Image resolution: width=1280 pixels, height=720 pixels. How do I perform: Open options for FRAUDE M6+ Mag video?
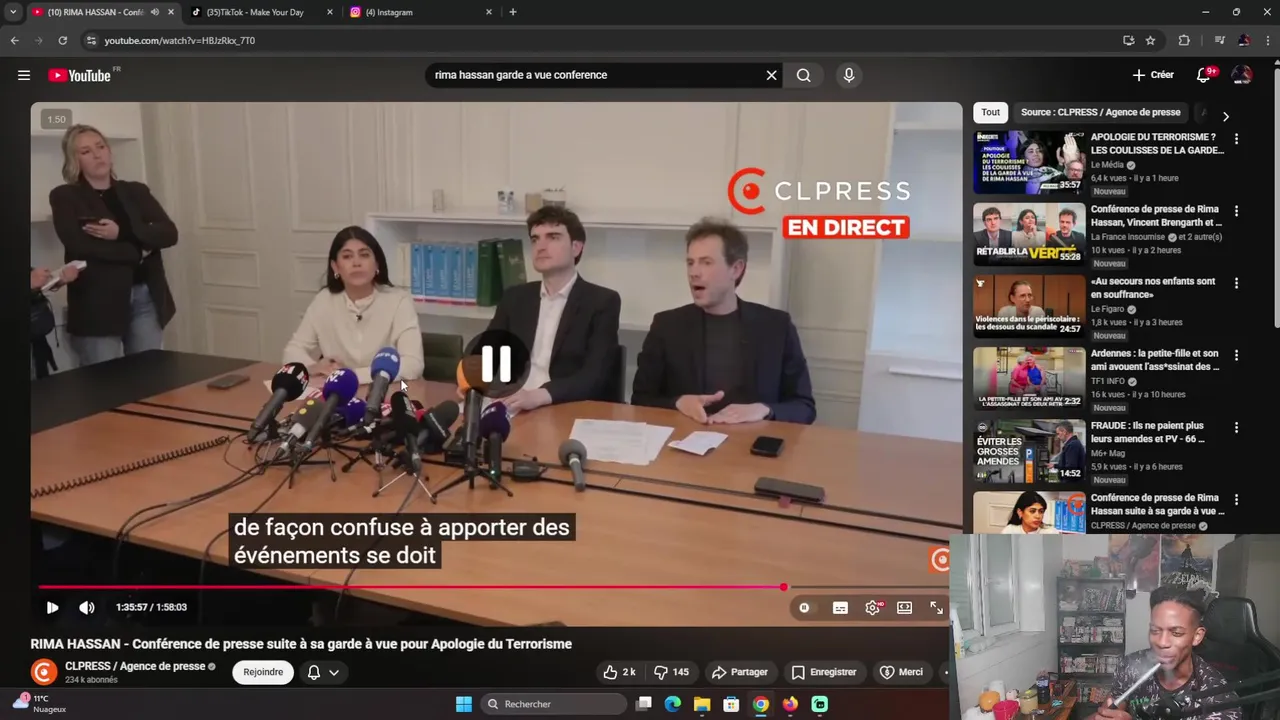click(x=1236, y=427)
